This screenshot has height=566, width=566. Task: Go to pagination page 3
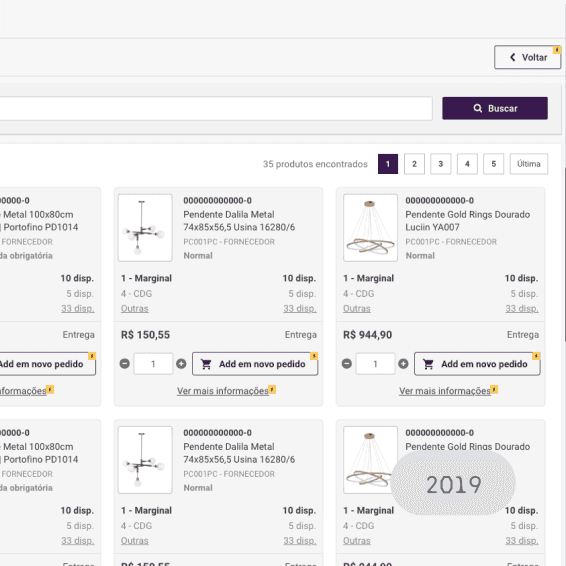pos(441,164)
